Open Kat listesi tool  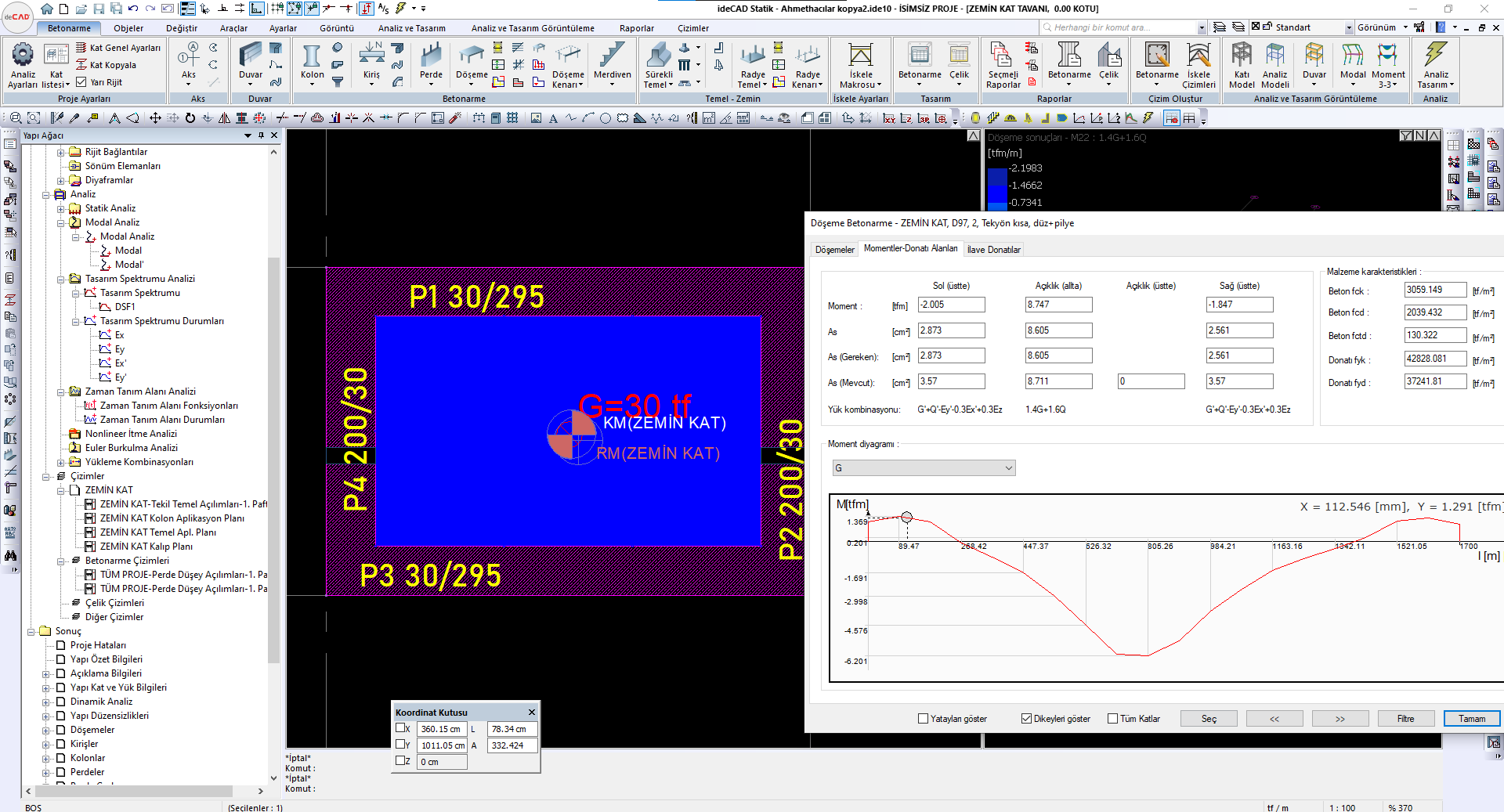click(x=56, y=65)
